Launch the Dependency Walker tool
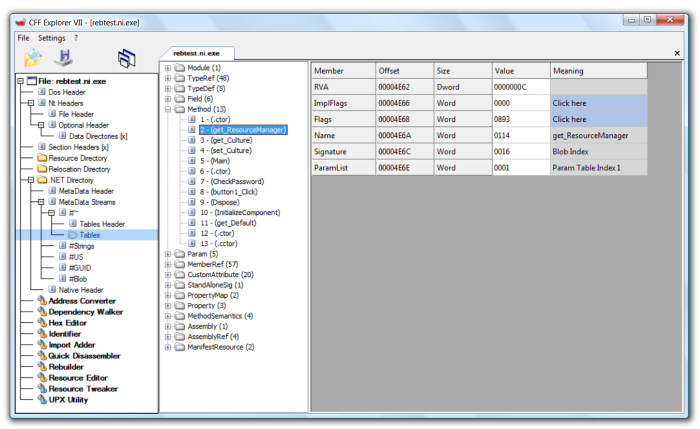 click(x=85, y=311)
